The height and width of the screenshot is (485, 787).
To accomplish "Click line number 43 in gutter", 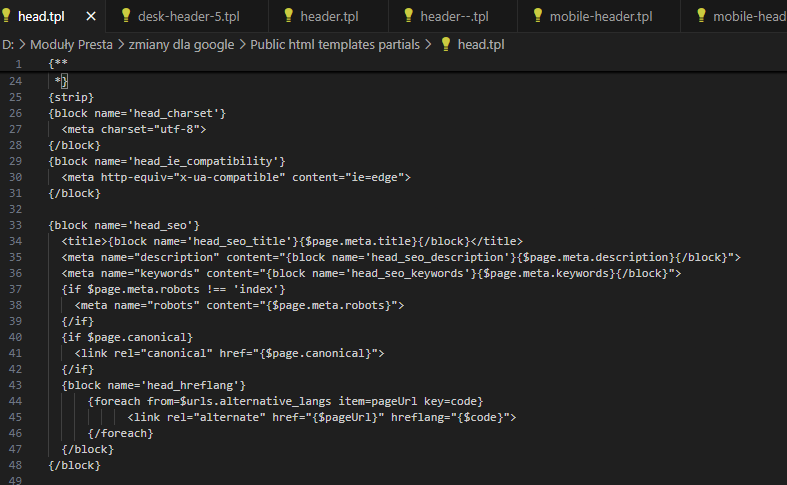I will 16,385.
